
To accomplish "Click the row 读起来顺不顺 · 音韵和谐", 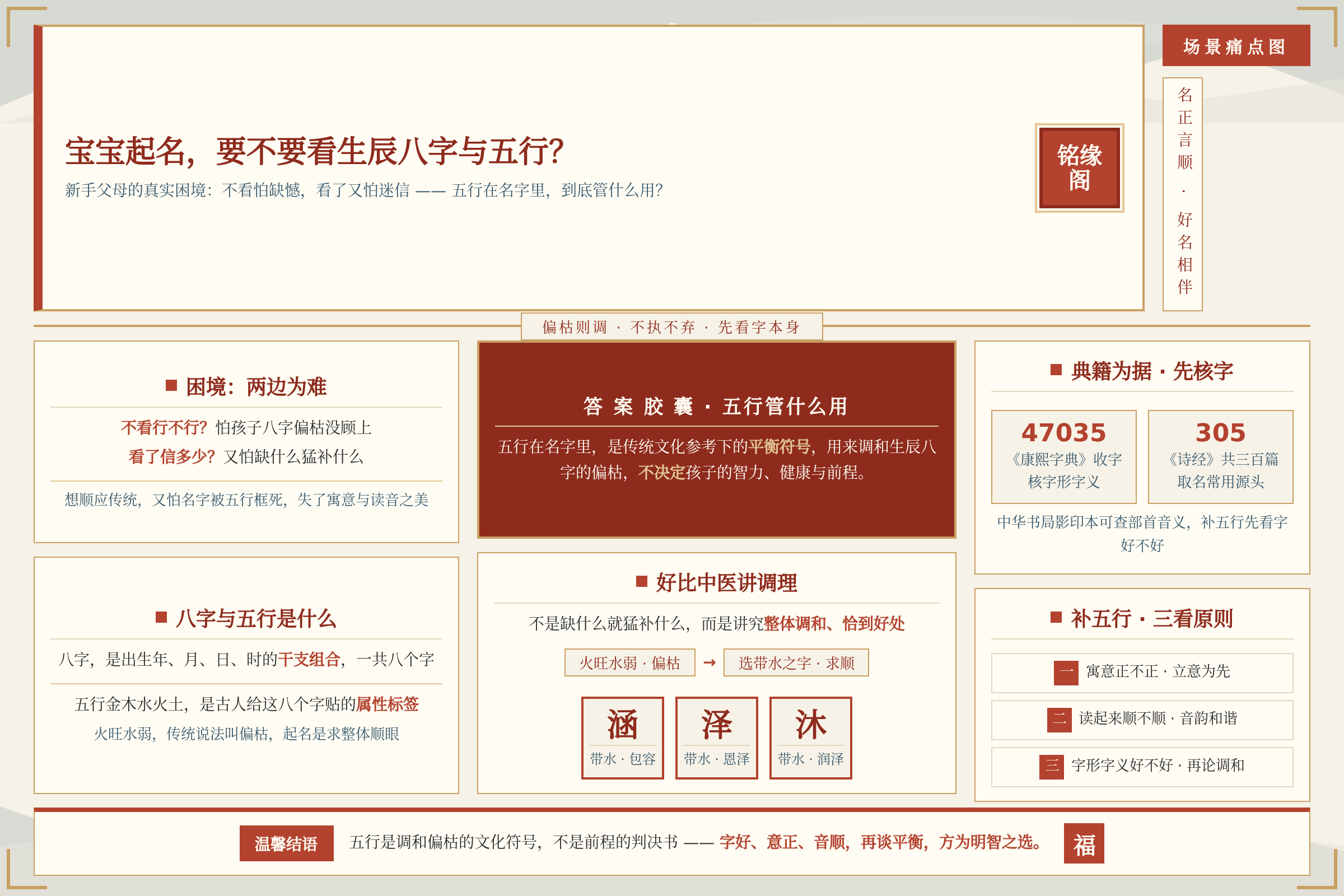I will click(x=1142, y=720).
